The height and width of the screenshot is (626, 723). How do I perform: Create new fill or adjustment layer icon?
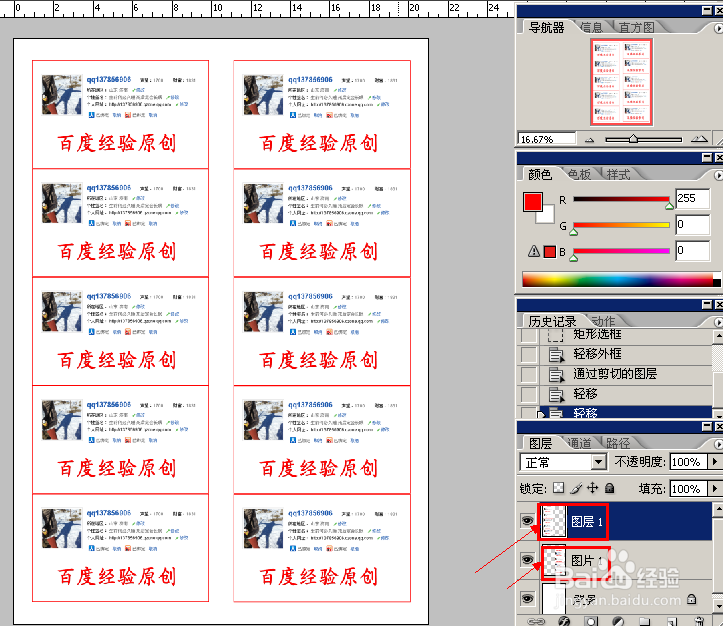(618, 621)
